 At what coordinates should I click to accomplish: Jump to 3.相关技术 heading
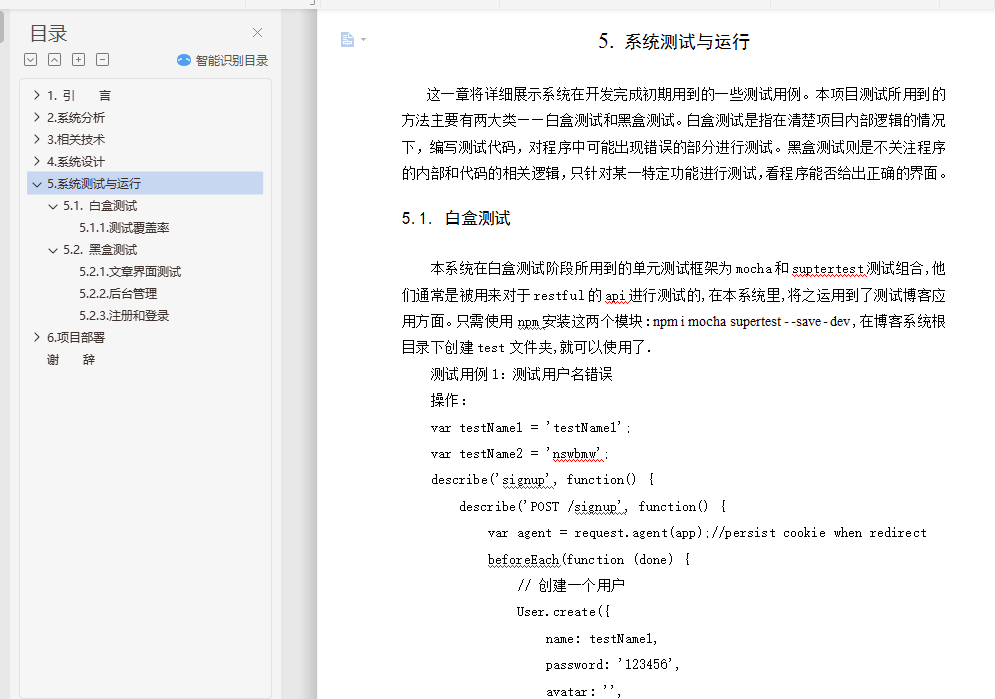(76, 140)
